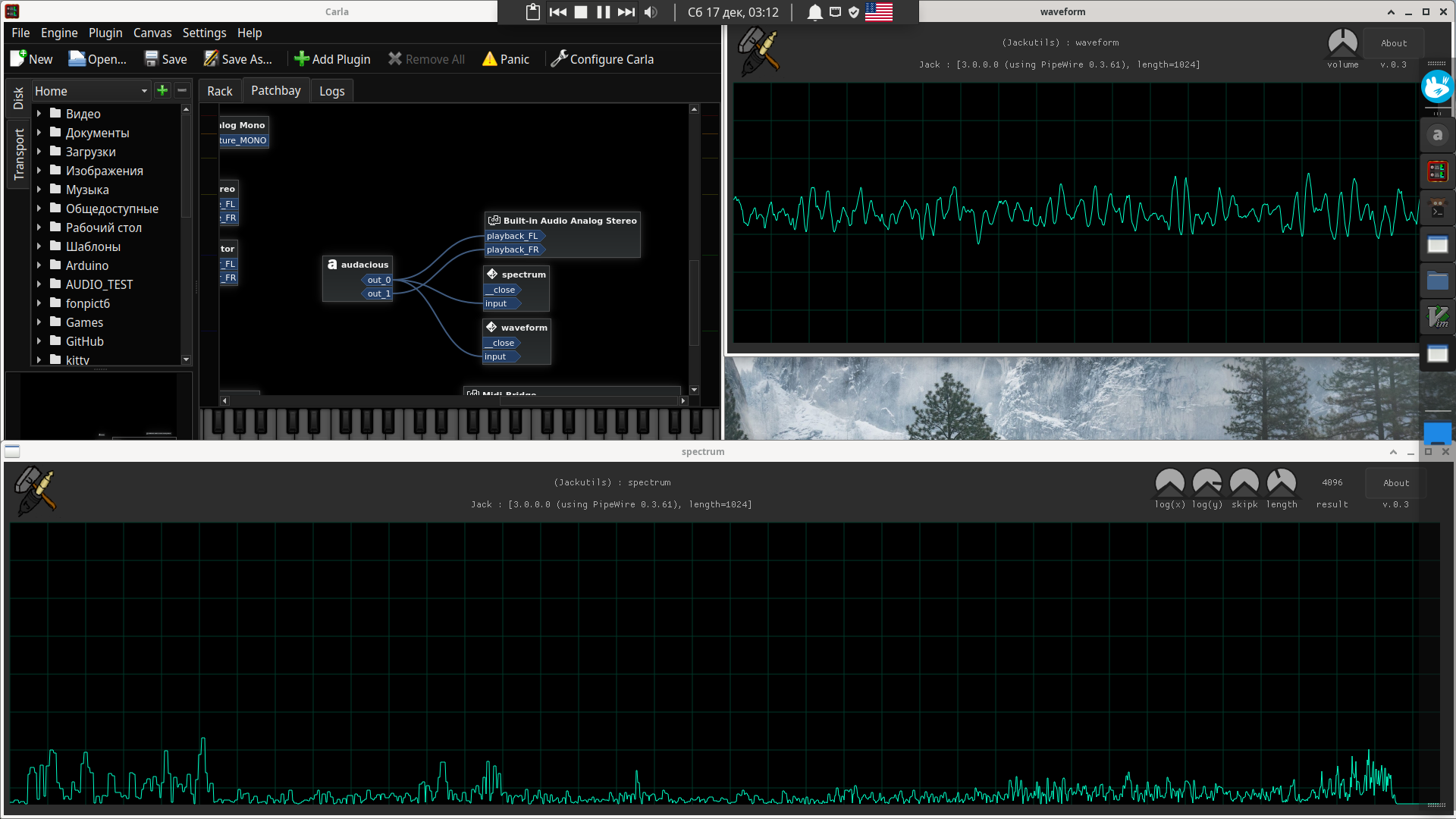
Task: Open the file manager folder dock icon
Action: (1437, 281)
